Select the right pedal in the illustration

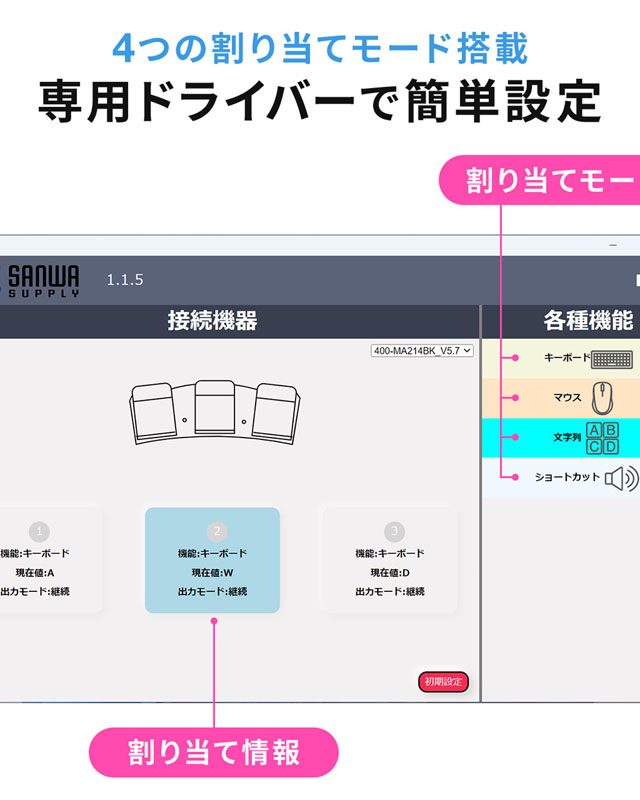[x=273, y=409]
